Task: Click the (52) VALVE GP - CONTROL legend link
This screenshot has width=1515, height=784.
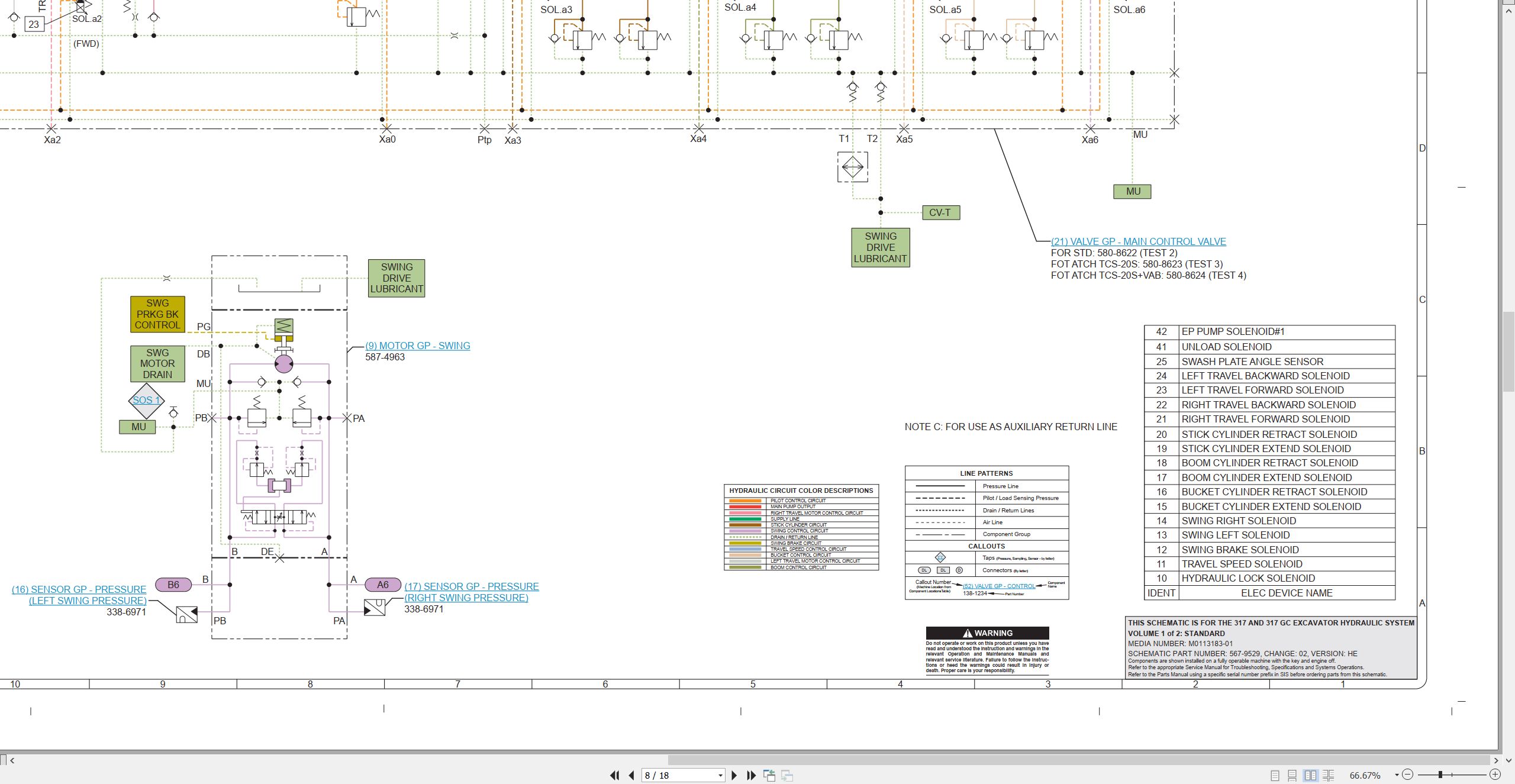Action: pyautogui.click(x=999, y=586)
